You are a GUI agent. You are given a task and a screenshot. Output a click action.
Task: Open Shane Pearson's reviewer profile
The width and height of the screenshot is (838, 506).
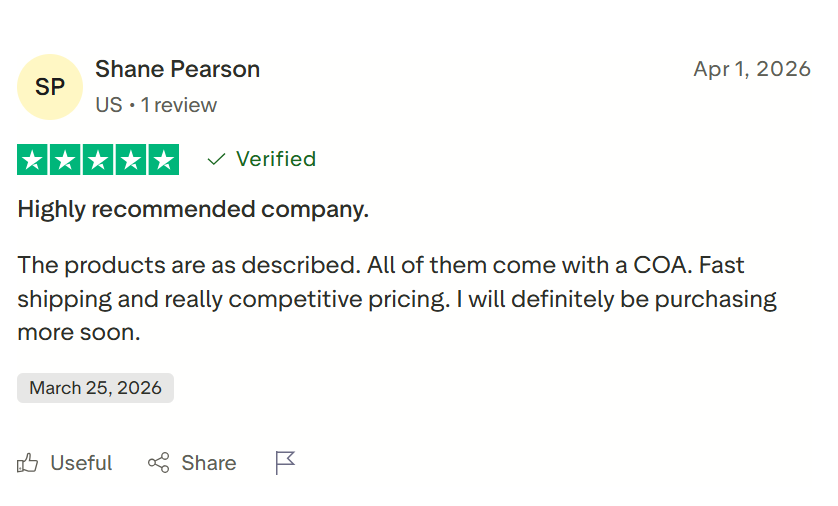(x=177, y=70)
